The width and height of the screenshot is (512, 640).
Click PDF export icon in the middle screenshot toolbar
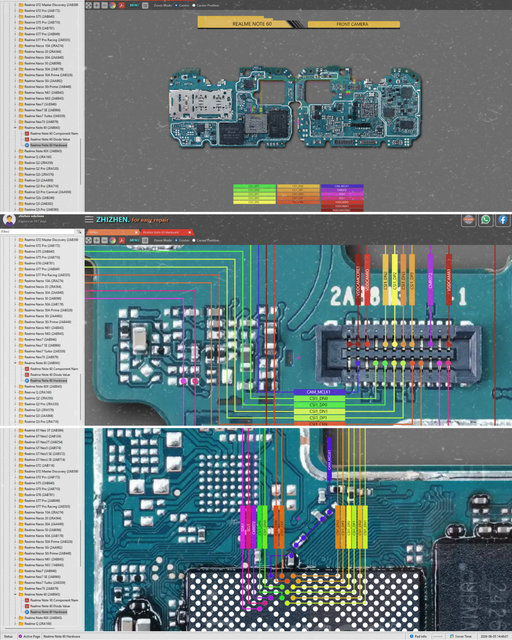coord(121,240)
